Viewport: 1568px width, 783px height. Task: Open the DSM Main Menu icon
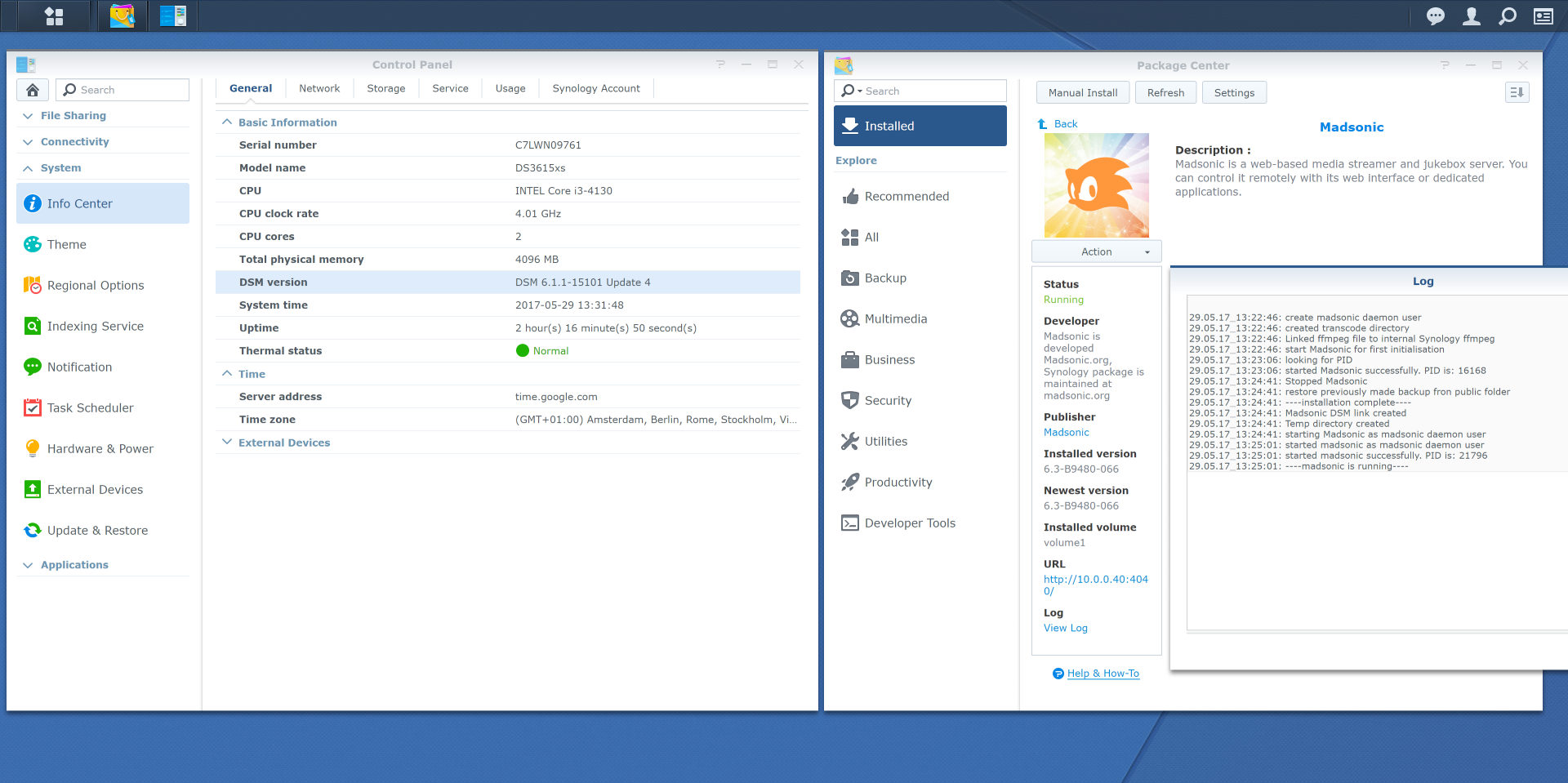click(x=54, y=16)
